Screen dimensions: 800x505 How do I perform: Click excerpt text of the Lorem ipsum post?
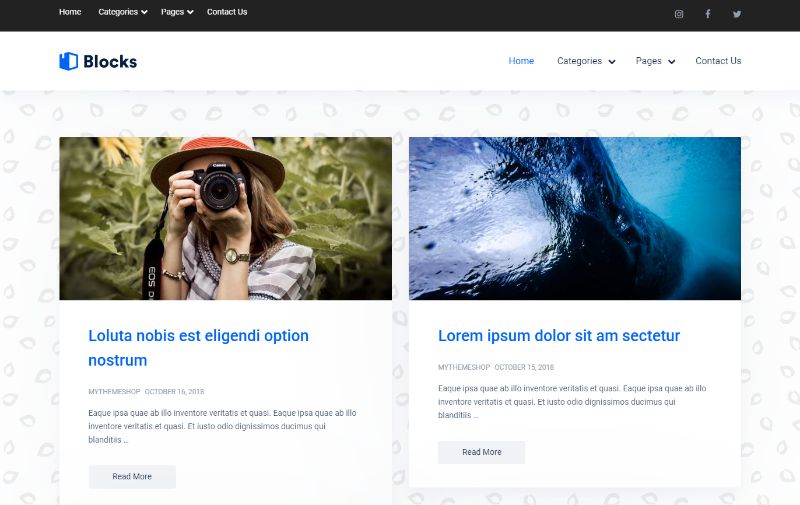[572, 402]
